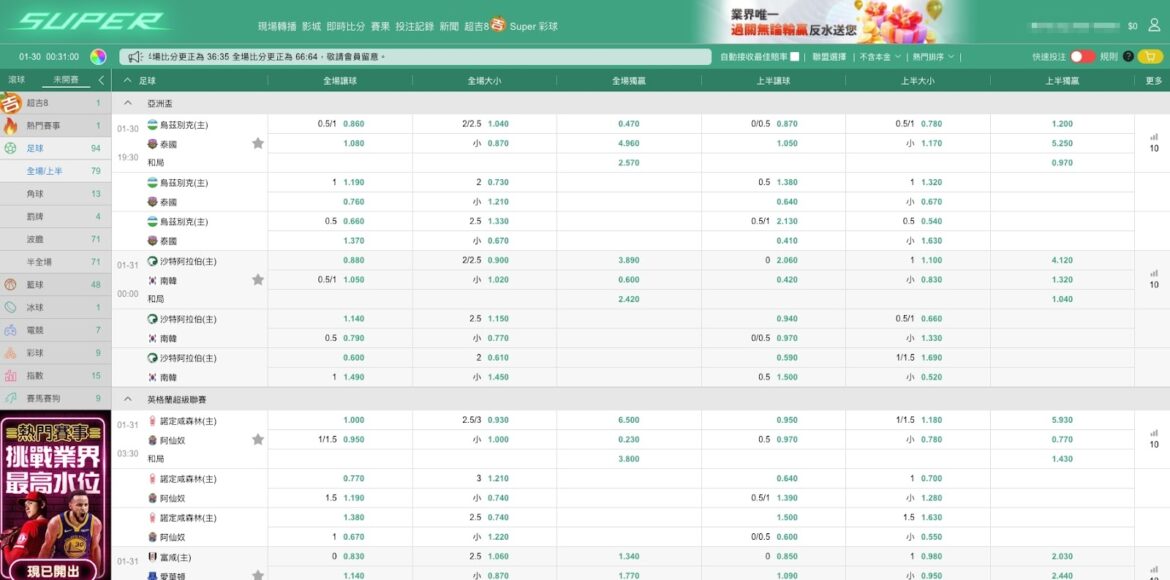Click the 熱門賽事 promotional banner image

(55, 497)
